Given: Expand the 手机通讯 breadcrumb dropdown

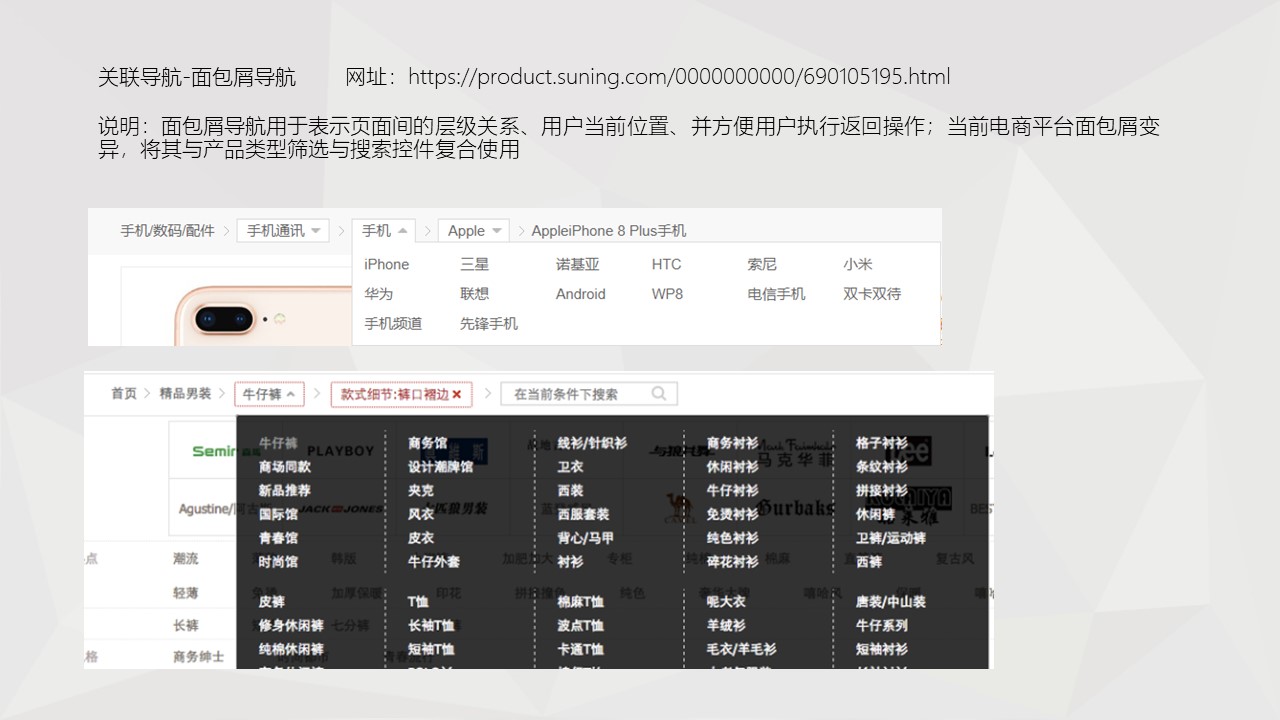Looking at the screenshot, I should pos(283,230).
